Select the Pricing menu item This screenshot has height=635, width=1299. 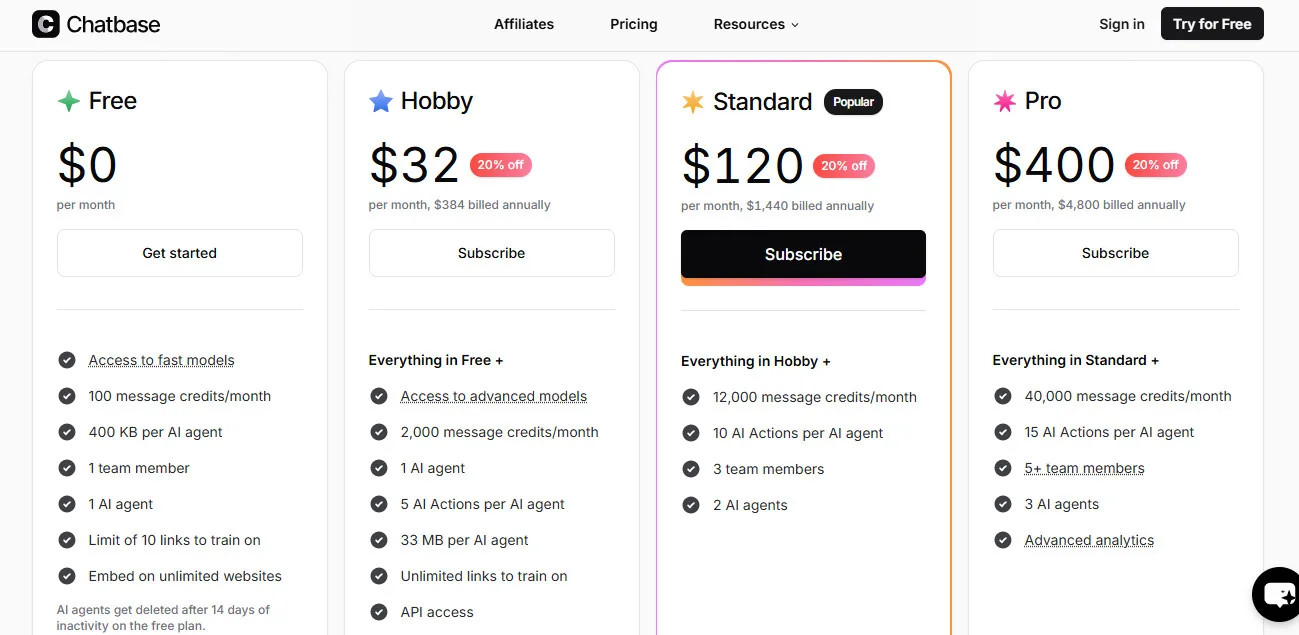[x=633, y=24]
